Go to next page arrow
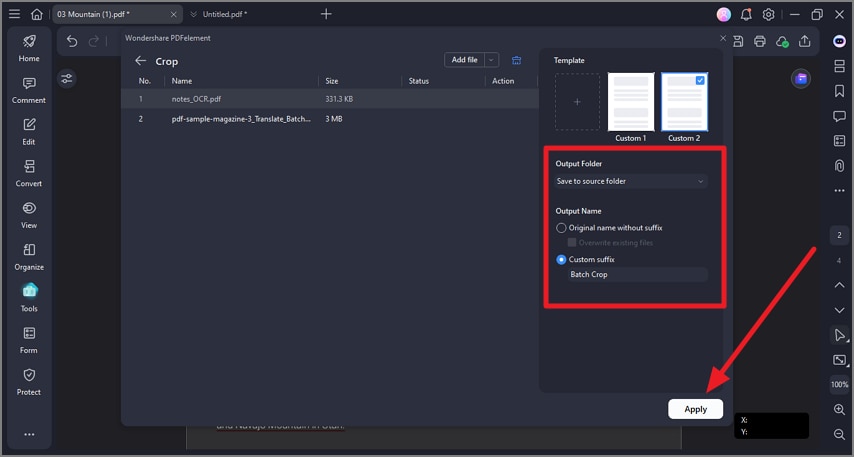854x457 pixels. [839, 310]
